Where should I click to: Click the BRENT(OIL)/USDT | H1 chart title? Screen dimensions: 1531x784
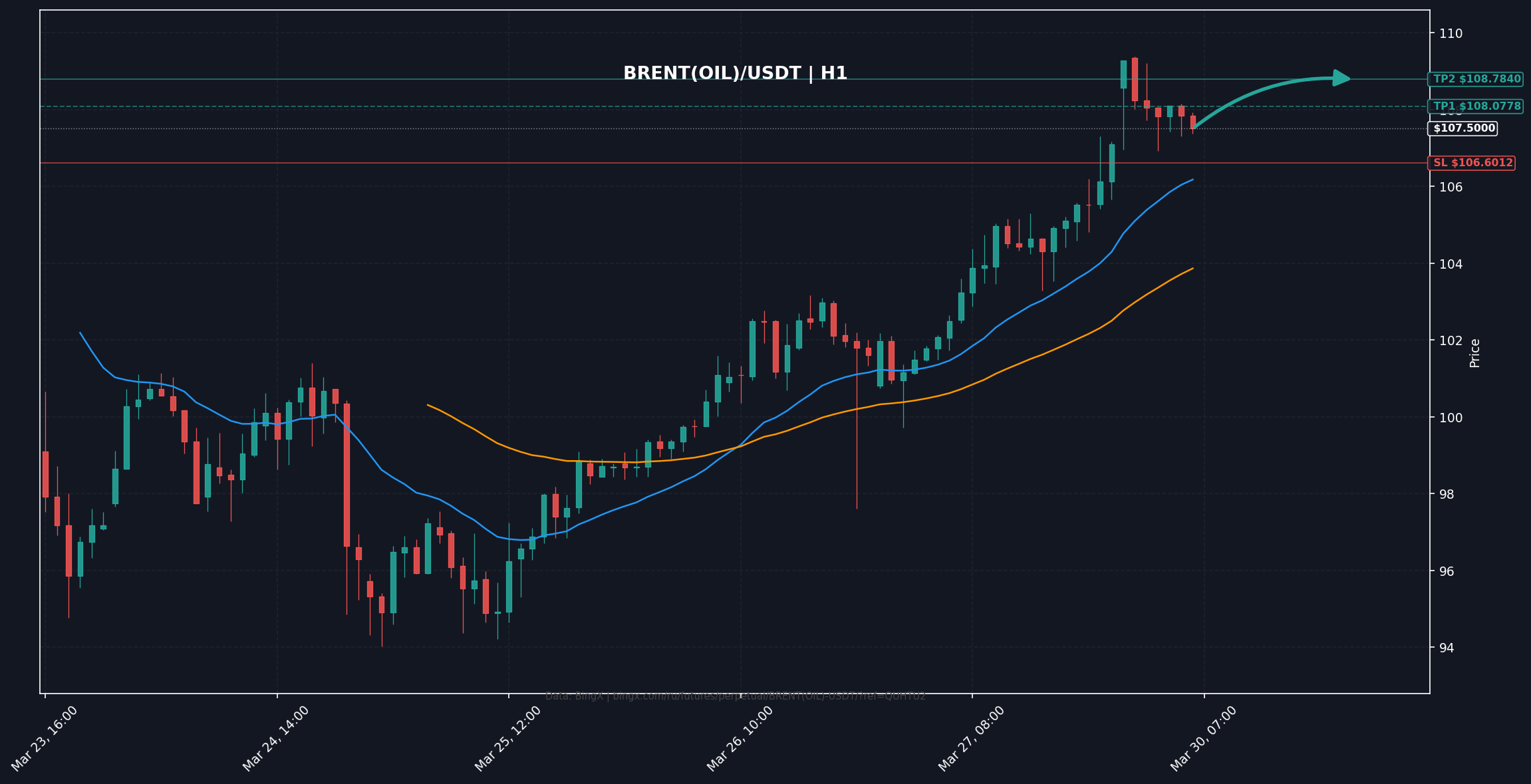pos(735,74)
